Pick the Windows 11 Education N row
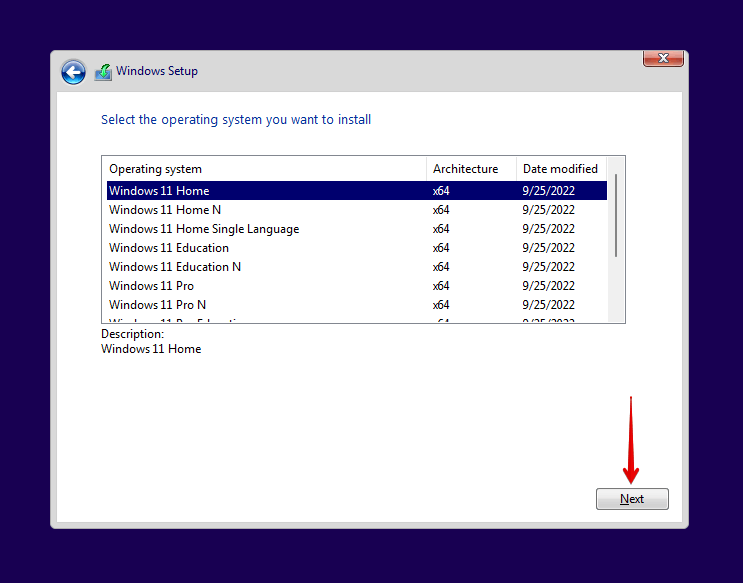This screenshot has height=583, width=743. click(x=357, y=266)
